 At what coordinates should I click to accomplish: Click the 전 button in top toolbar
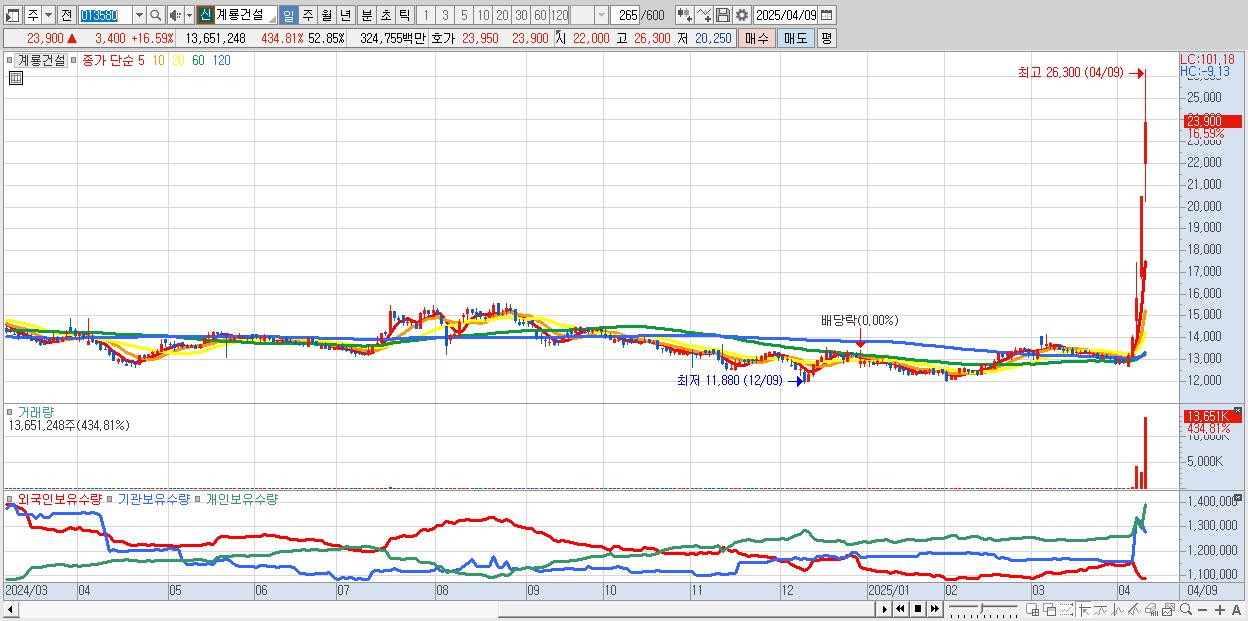click(66, 15)
